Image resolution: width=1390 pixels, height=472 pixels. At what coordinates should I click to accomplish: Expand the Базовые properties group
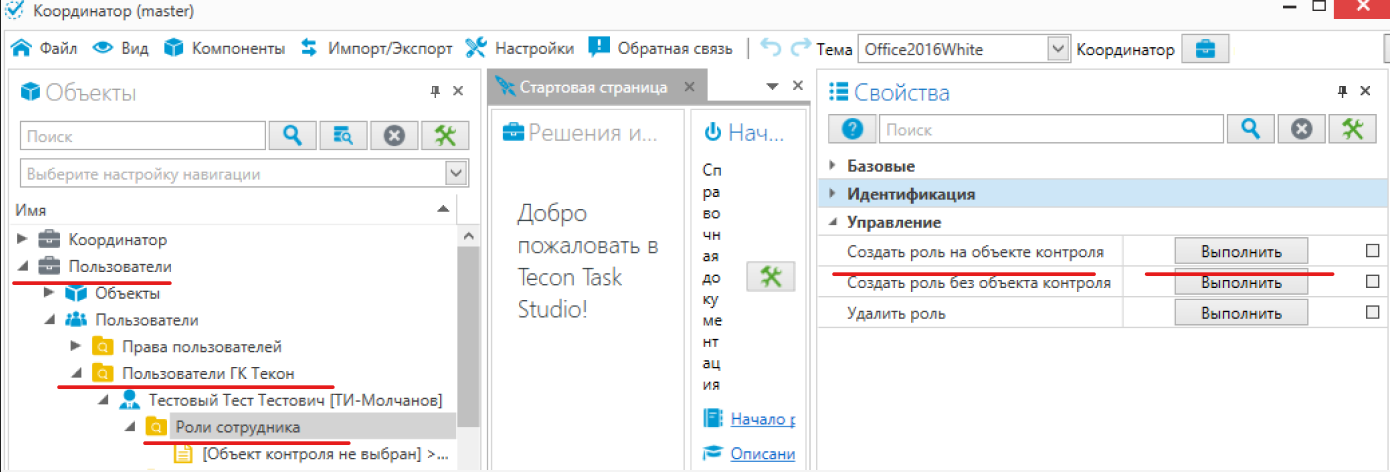(832, 166)
